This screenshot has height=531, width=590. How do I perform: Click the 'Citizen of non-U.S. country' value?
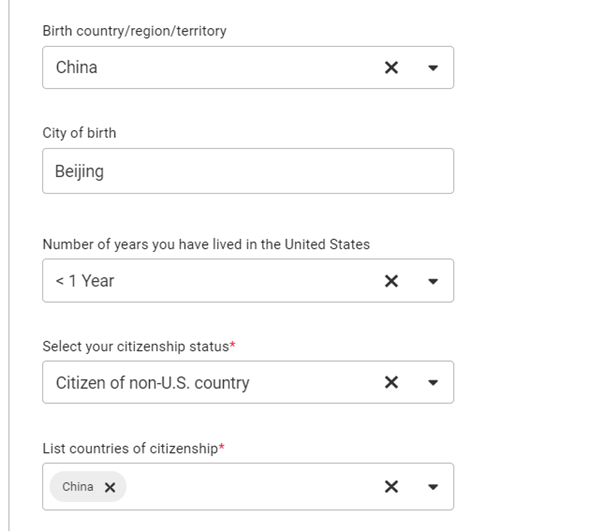(152, 383)
